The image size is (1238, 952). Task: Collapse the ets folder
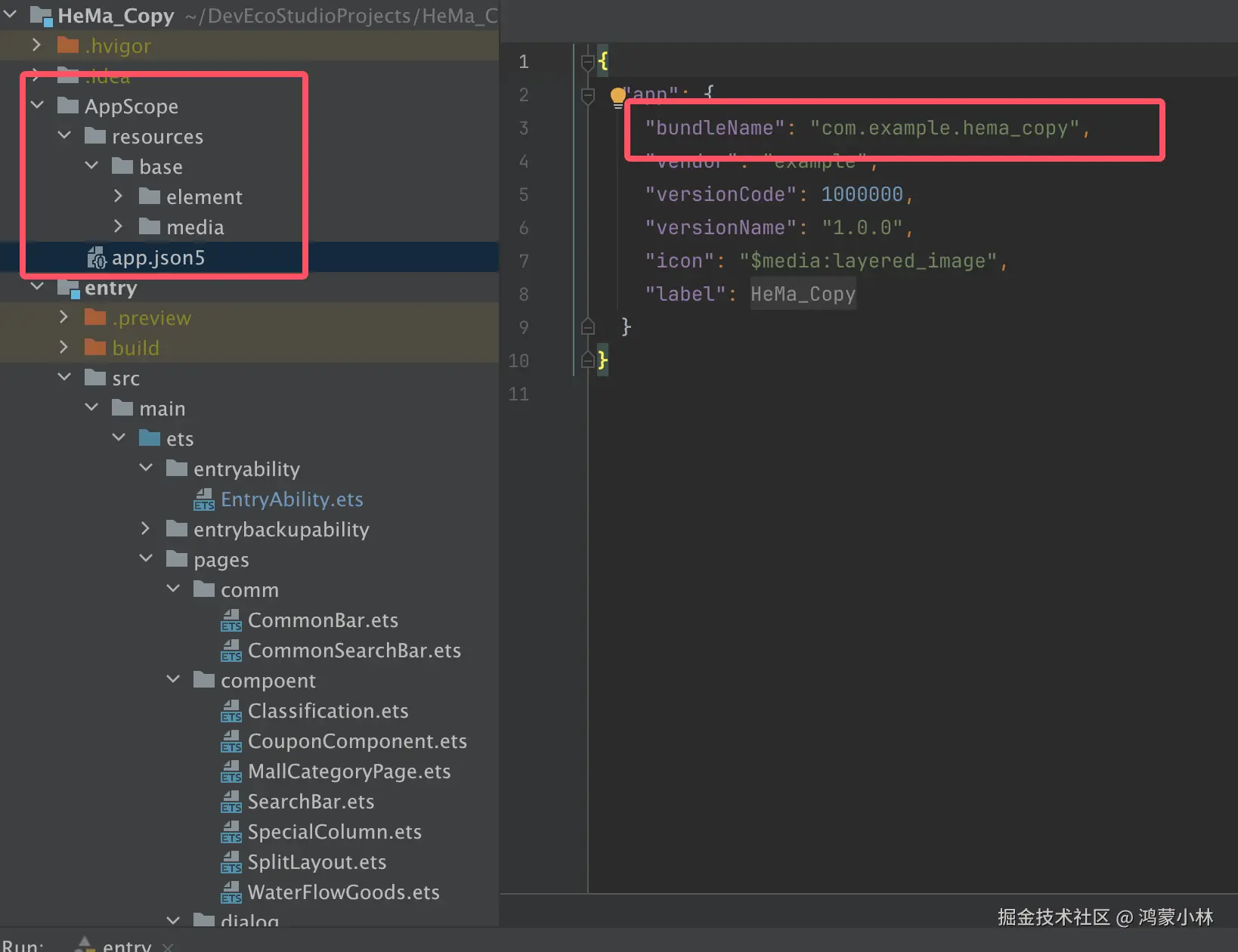pyautogui.click(x=119, y=437)
